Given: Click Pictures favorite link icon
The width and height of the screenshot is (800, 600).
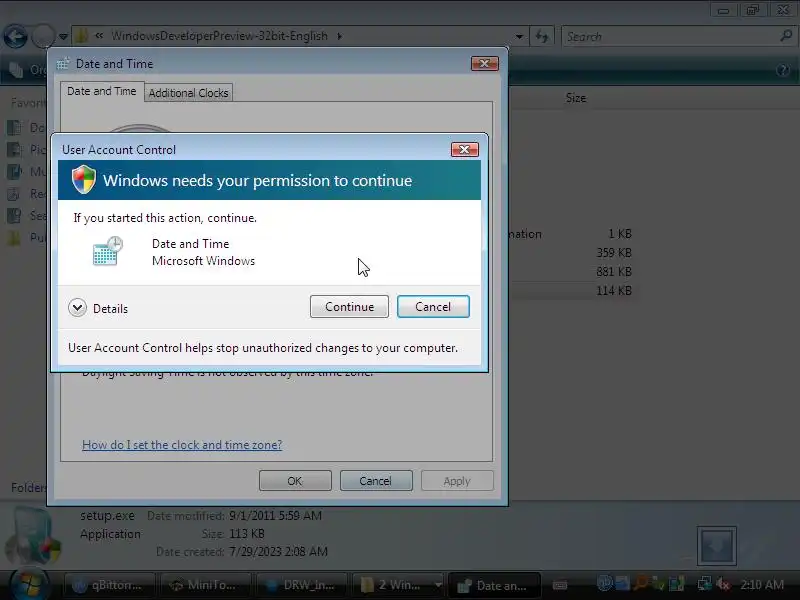Looking at the screenshot, I should click(14, 149).
